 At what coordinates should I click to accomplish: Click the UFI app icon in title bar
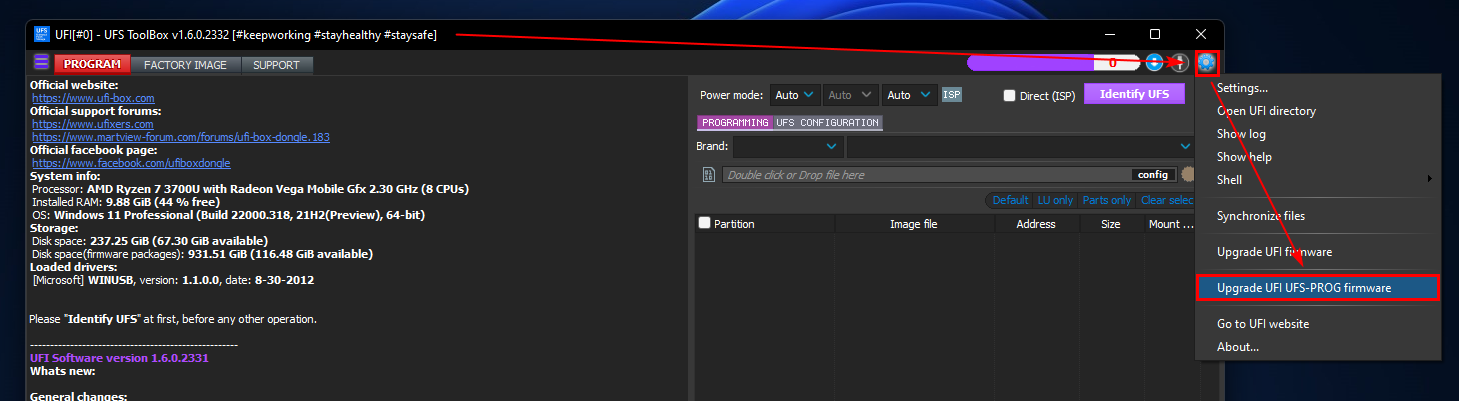tap(42, 34)
